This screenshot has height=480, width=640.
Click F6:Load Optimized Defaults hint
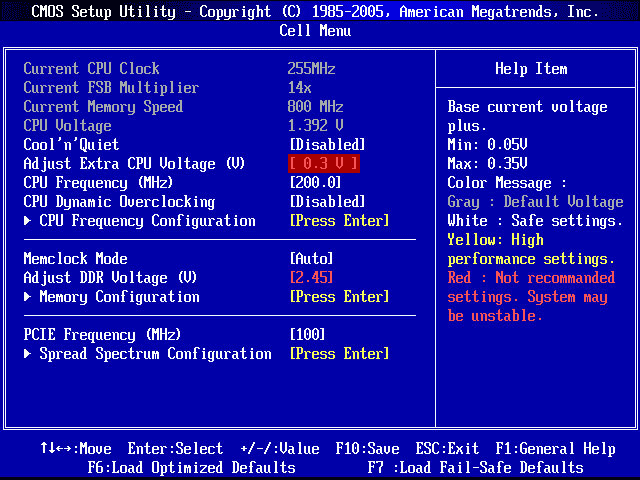point(191,468)
